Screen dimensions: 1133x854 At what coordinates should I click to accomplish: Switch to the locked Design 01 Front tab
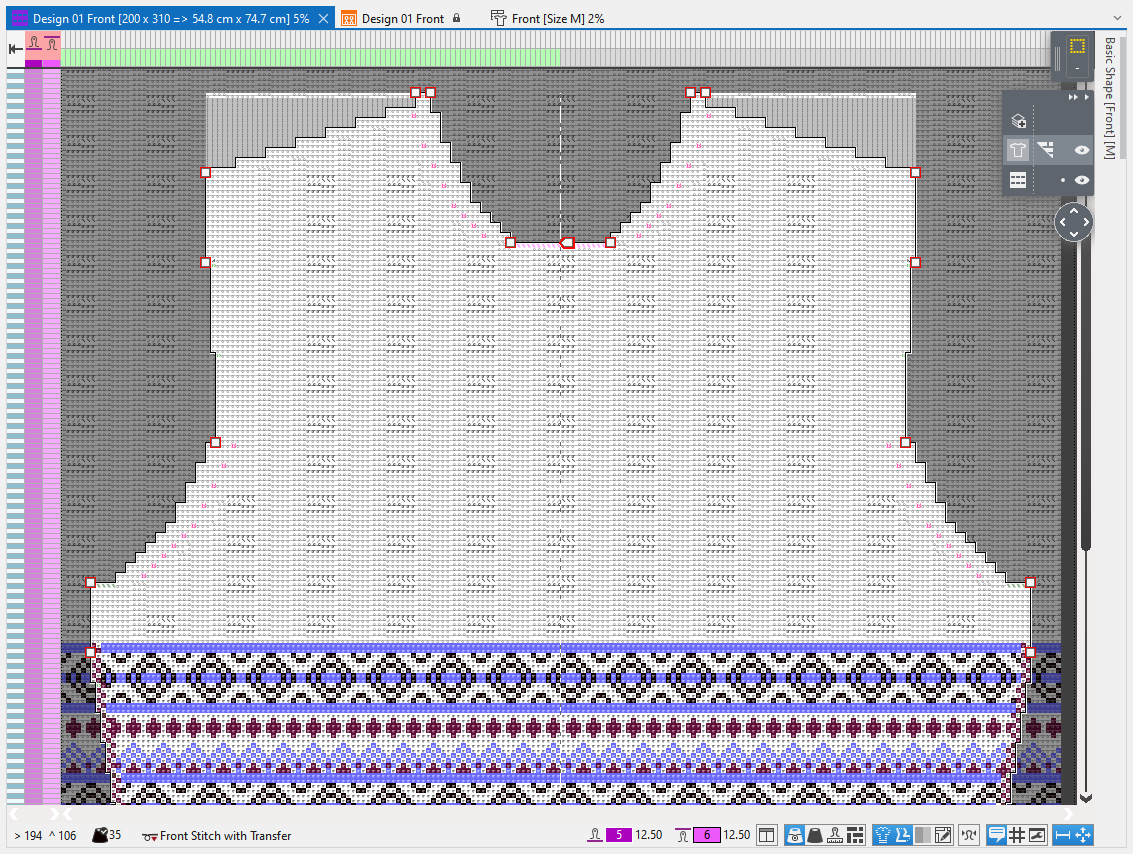point(402,18)
